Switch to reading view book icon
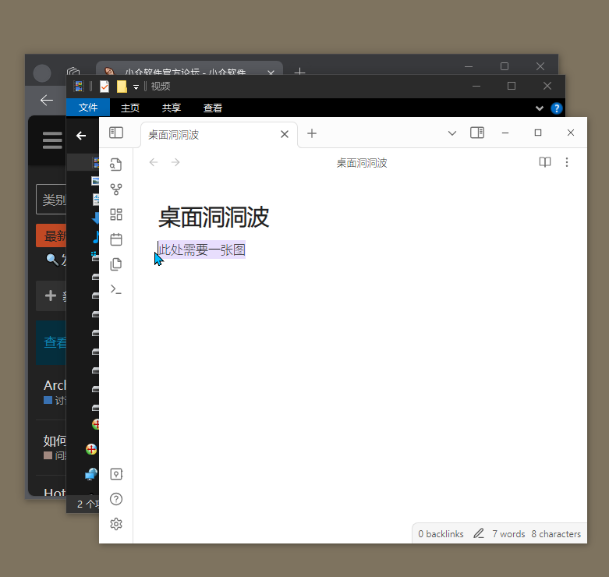This screenshot has width=609, height=577. (x=545, y=162)
